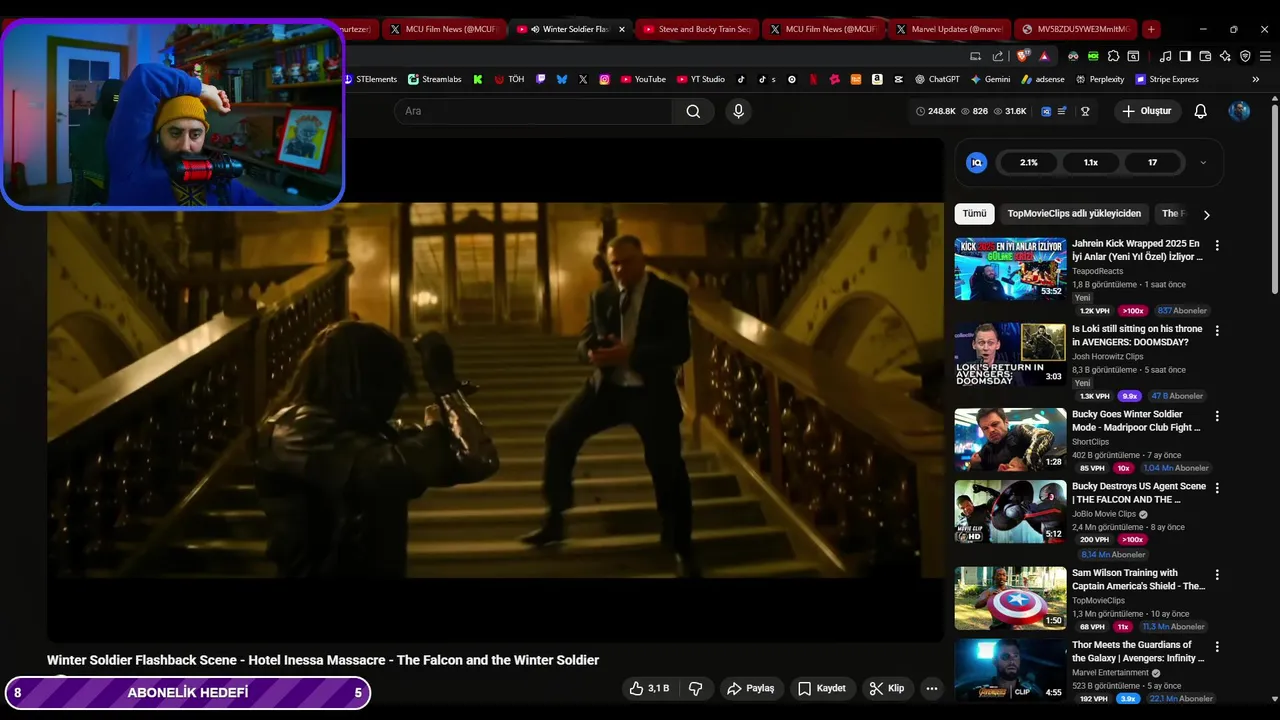The image size is (1280, 720).
Task: Open the YouTube account avatar menu
Action: (1239, 111)
